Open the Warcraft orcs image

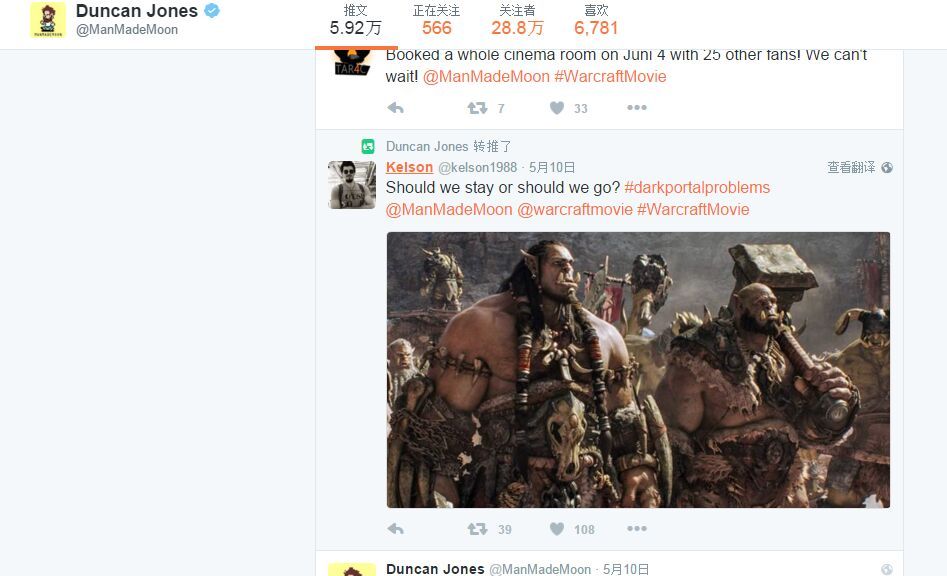point(638,370)
